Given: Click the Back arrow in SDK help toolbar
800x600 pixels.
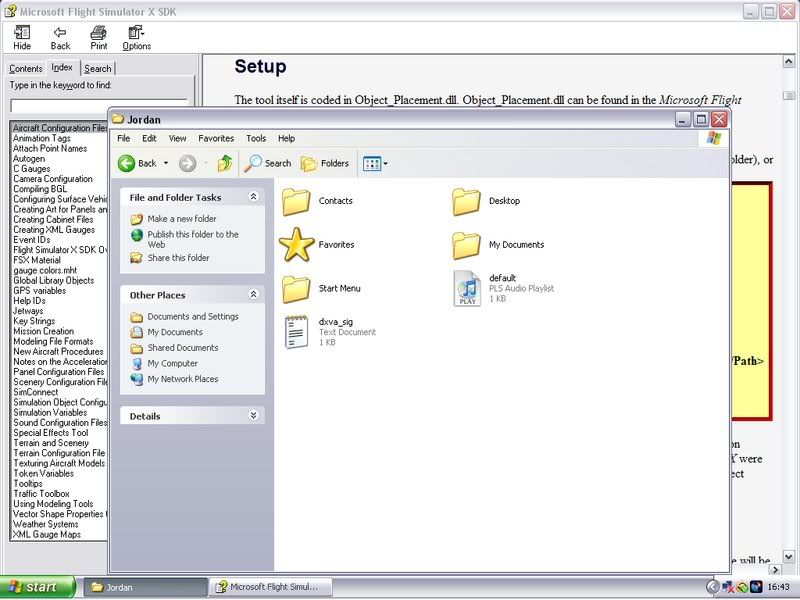Looking at the screenshot, I should point(60,33).
